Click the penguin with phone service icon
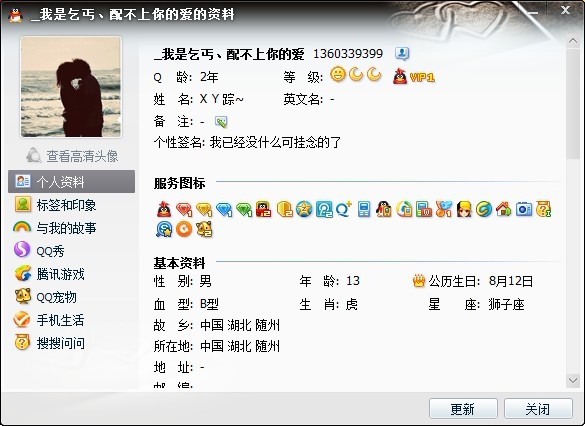This screenshot has width=585, height=426. 384,209
